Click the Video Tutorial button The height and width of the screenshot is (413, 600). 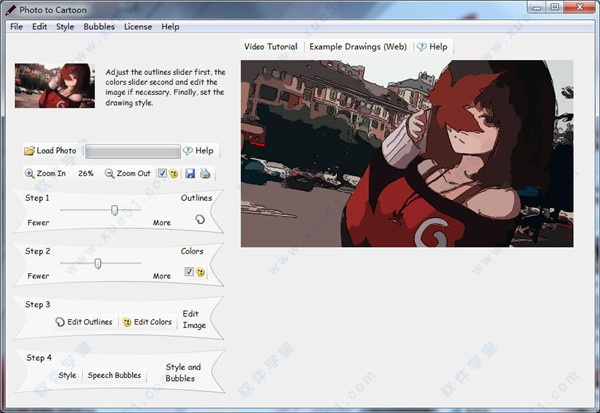click(271, 47)
